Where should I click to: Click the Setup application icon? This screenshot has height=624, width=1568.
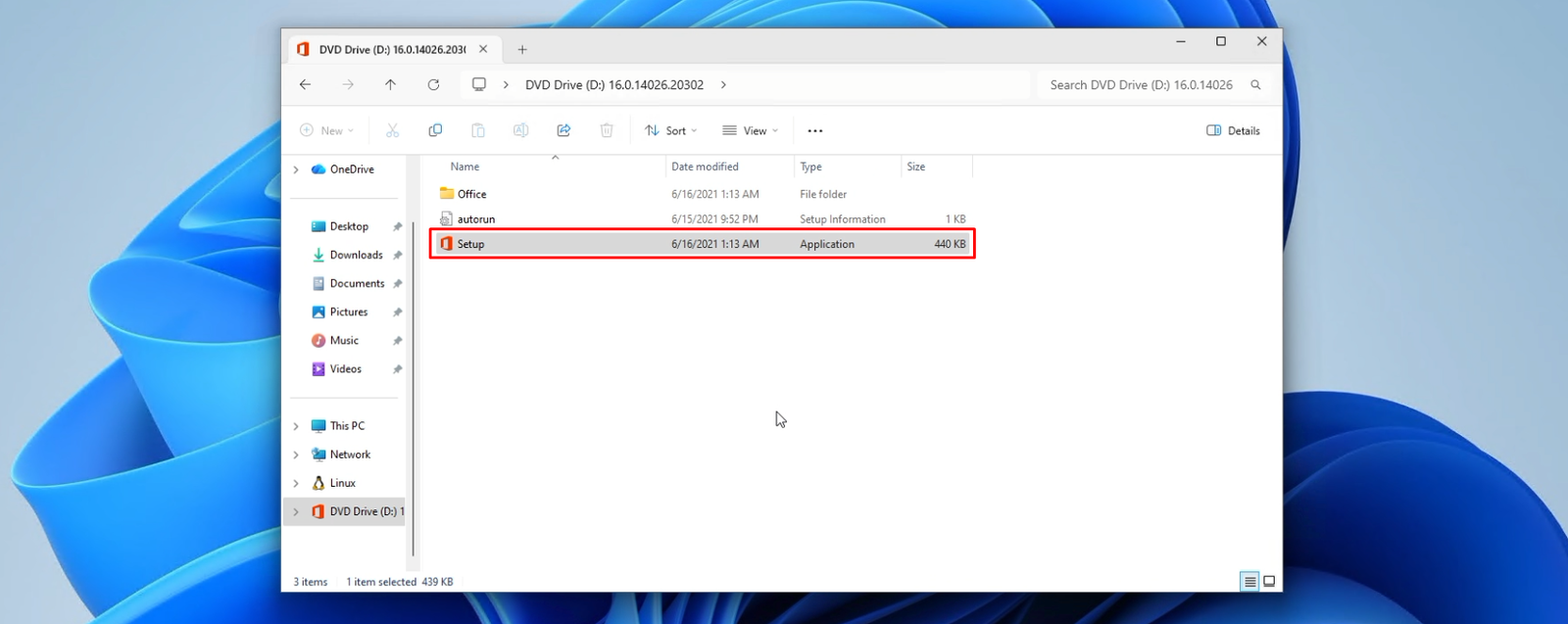click(x=447, y=243)
